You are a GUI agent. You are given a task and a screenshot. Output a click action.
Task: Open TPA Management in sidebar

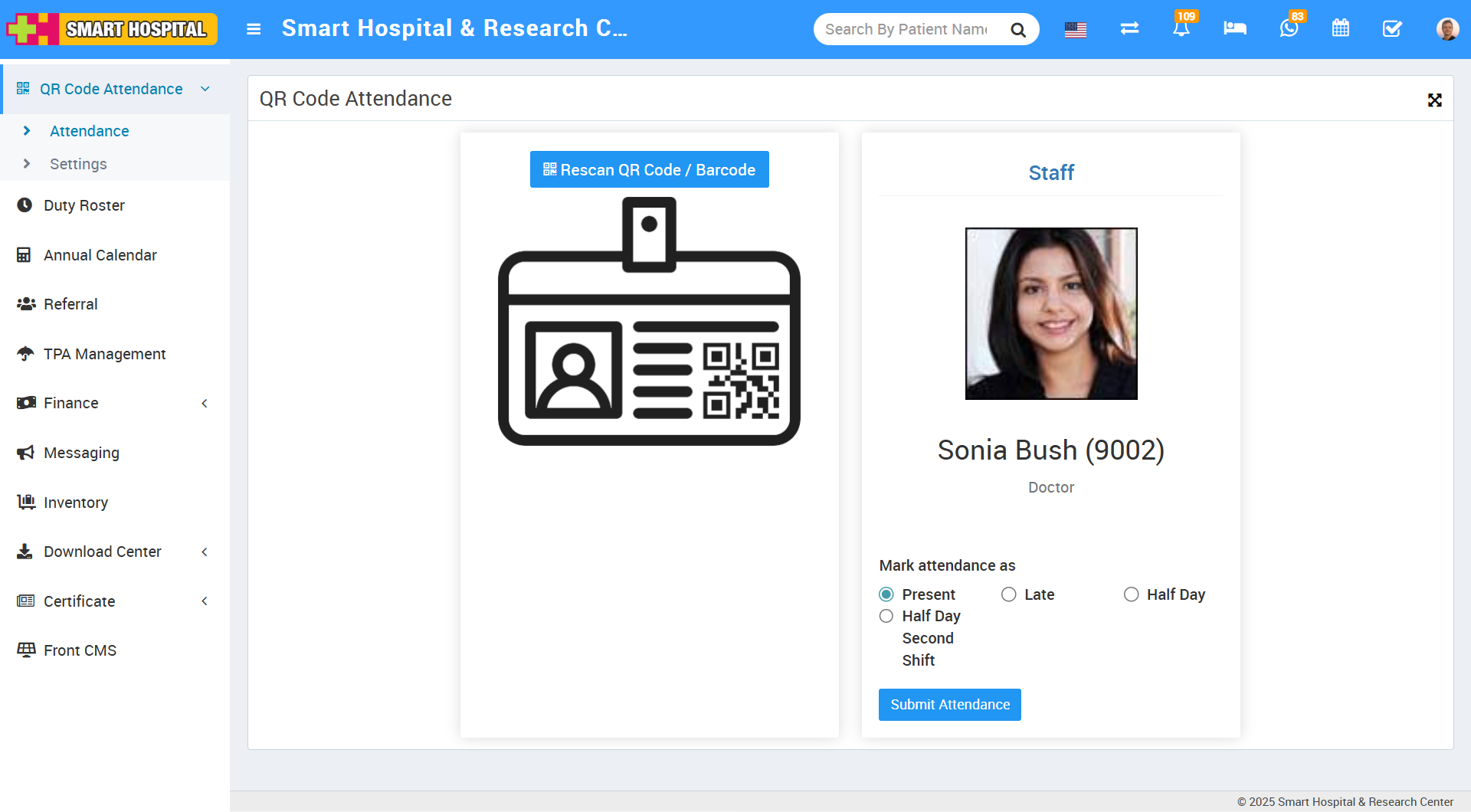105,354
